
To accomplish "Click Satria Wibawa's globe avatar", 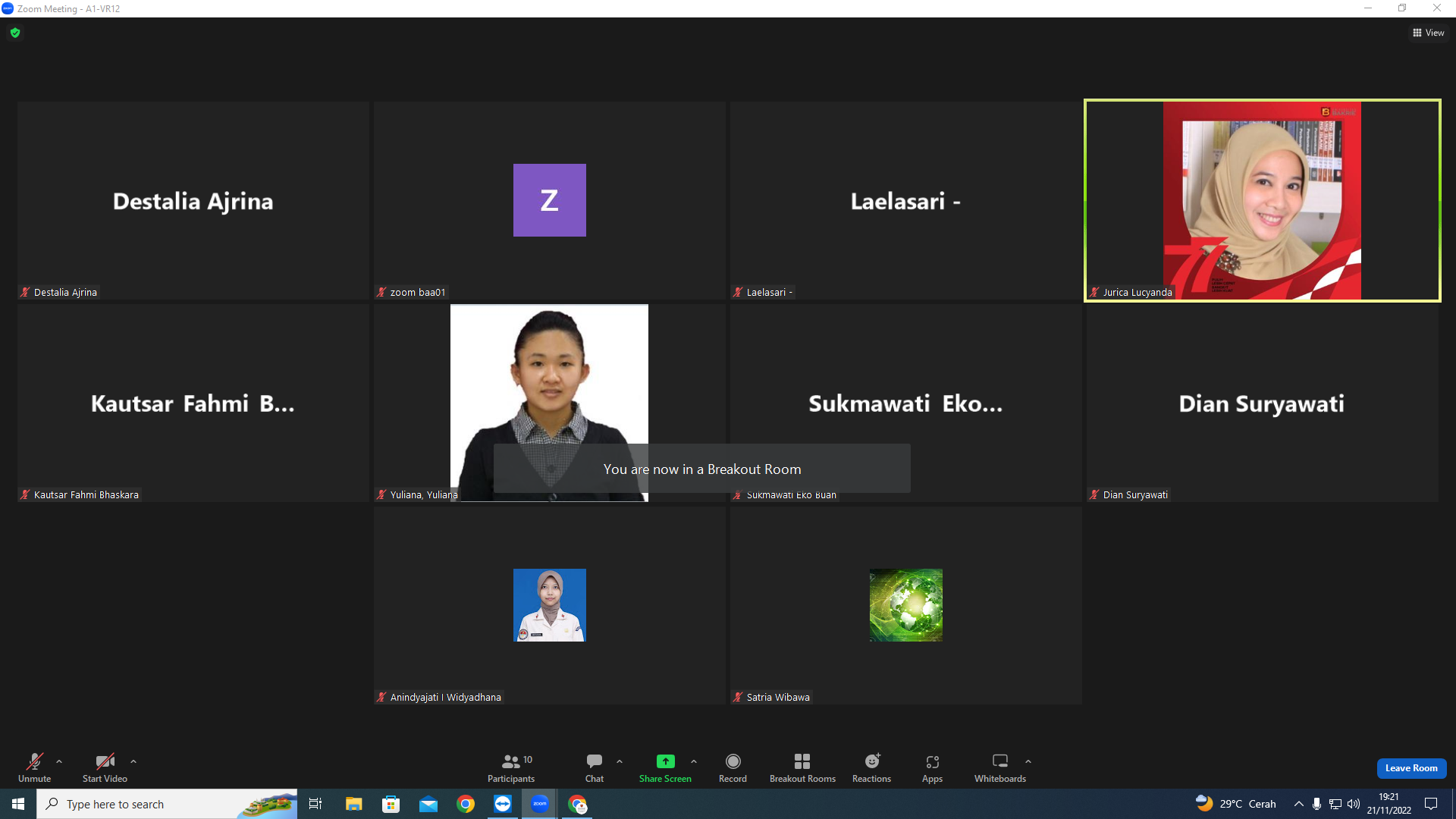I will point(905,605).
